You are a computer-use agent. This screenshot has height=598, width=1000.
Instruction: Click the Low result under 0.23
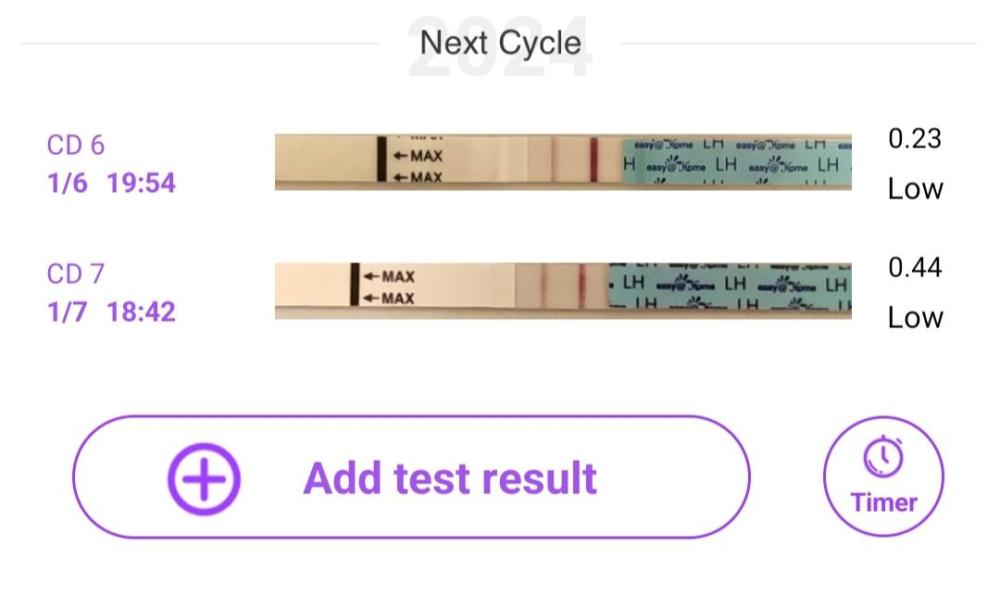tap(915, 188)
